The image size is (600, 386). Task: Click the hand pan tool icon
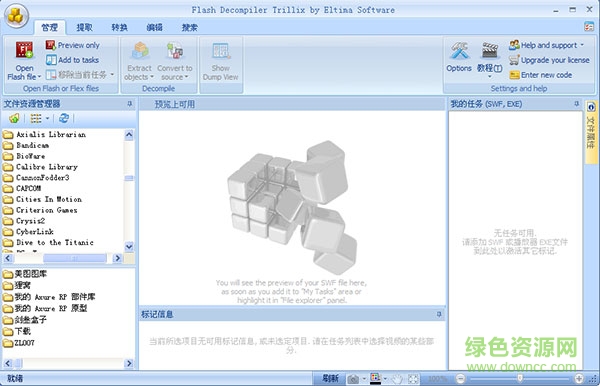click(397, 379)
